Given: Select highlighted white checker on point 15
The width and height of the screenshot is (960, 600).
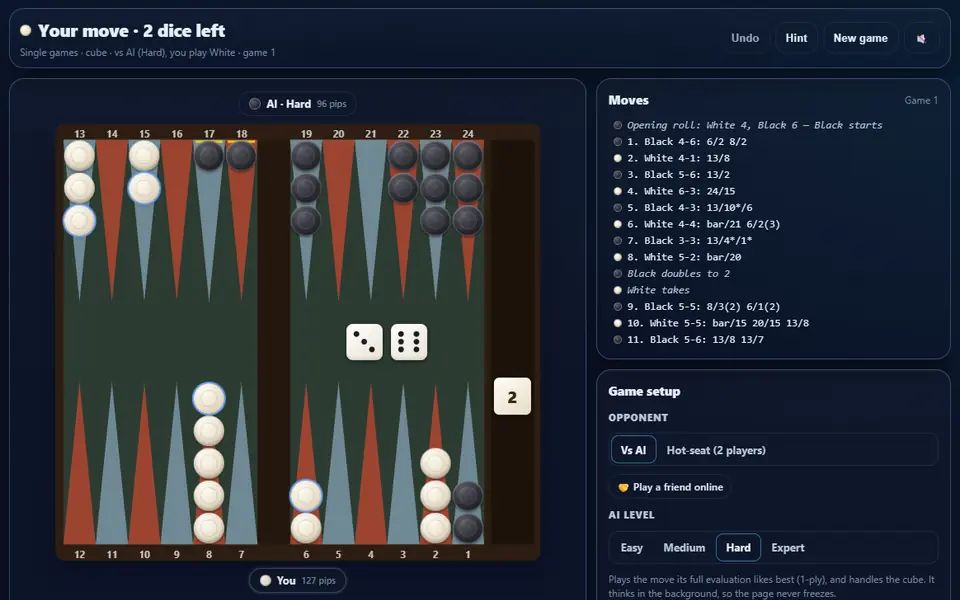Looking at the screenshot, I should click(144, 188).
